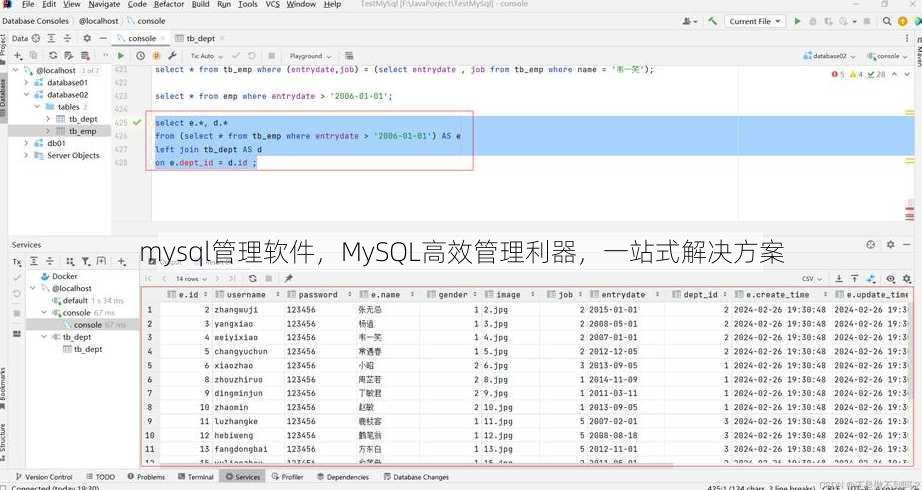Filter services with funnel icon
This screenshot has width=922, height=490.
86,261
